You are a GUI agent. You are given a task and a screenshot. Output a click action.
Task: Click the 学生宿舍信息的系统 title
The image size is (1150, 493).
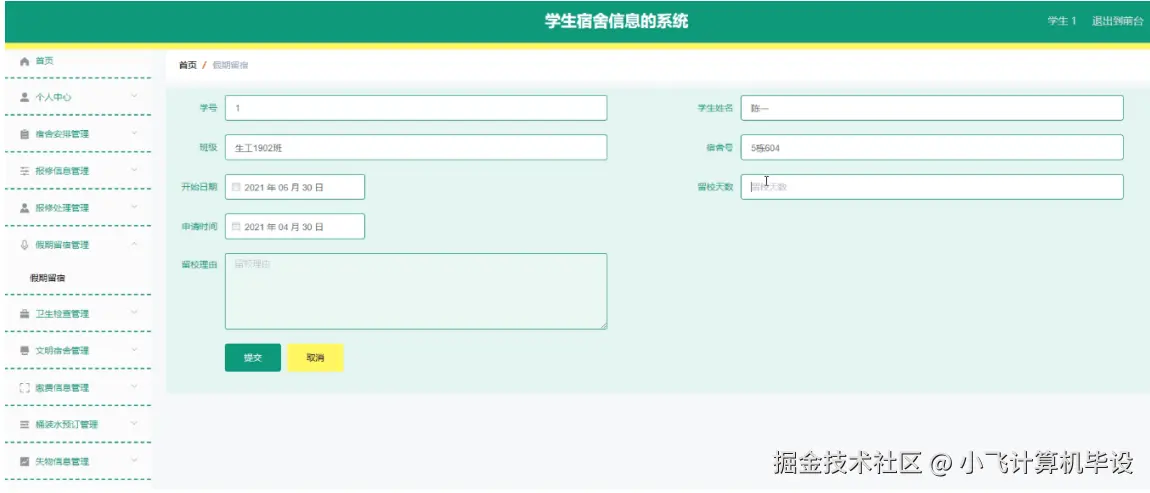(616, 21)
